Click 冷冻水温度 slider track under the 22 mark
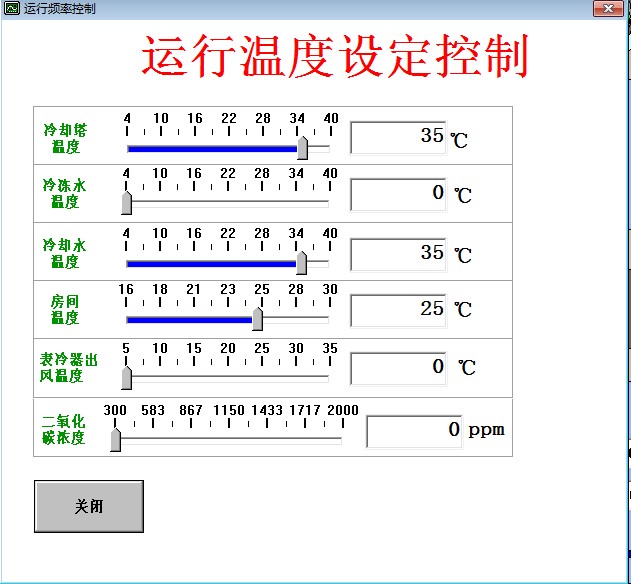 coord(228,203)
